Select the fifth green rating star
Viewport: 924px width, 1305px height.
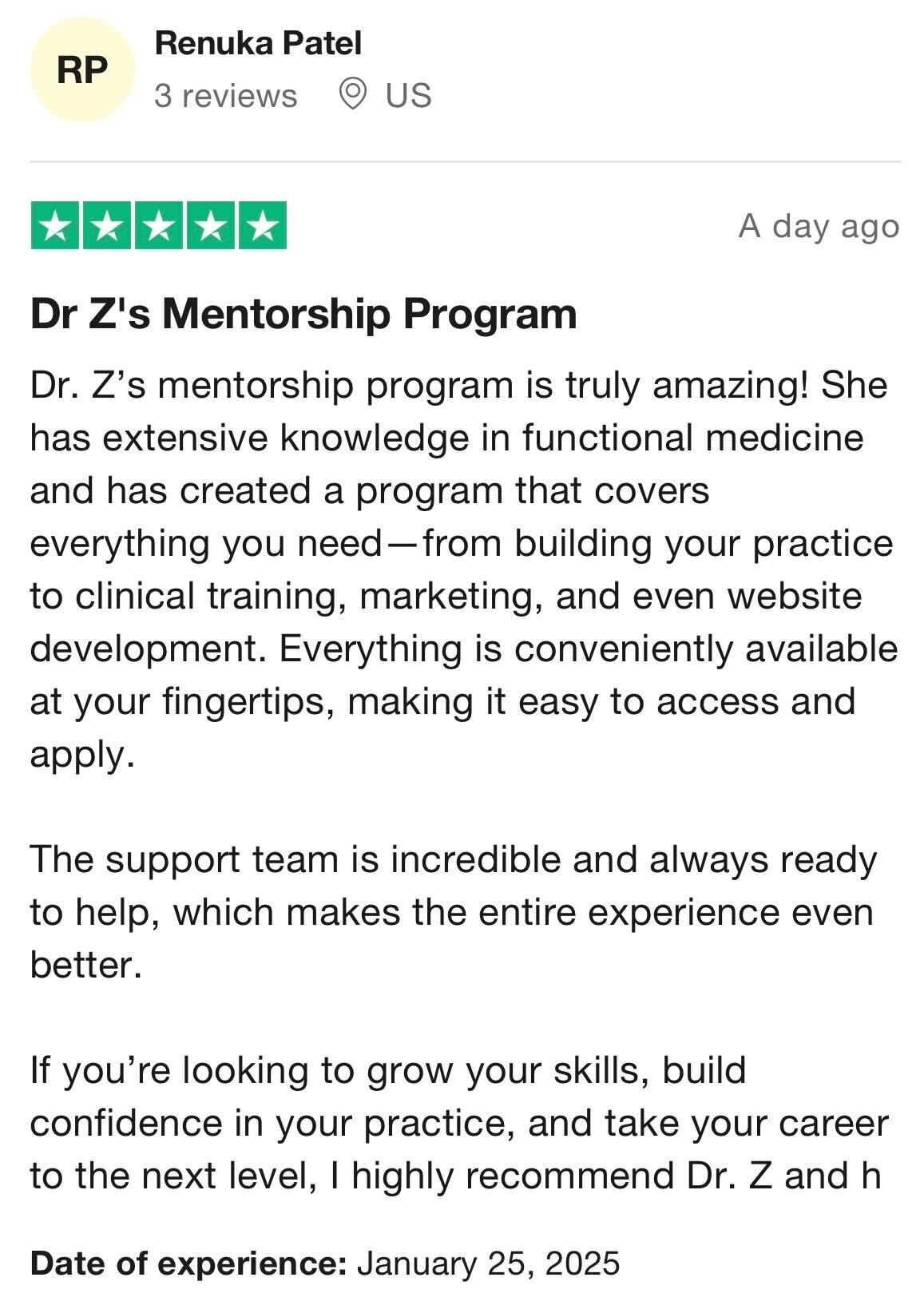coord(263,226)
